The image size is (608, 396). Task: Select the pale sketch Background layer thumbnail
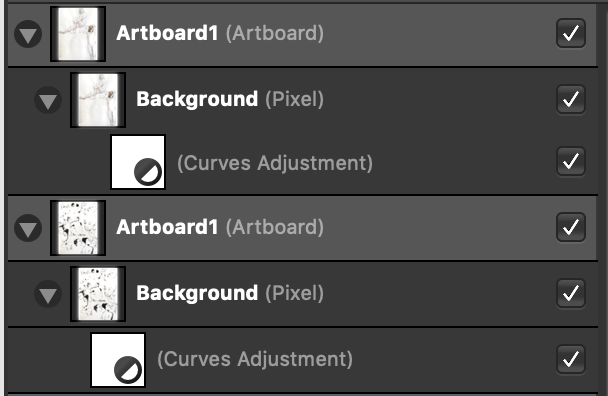click(x=98, y=100)
